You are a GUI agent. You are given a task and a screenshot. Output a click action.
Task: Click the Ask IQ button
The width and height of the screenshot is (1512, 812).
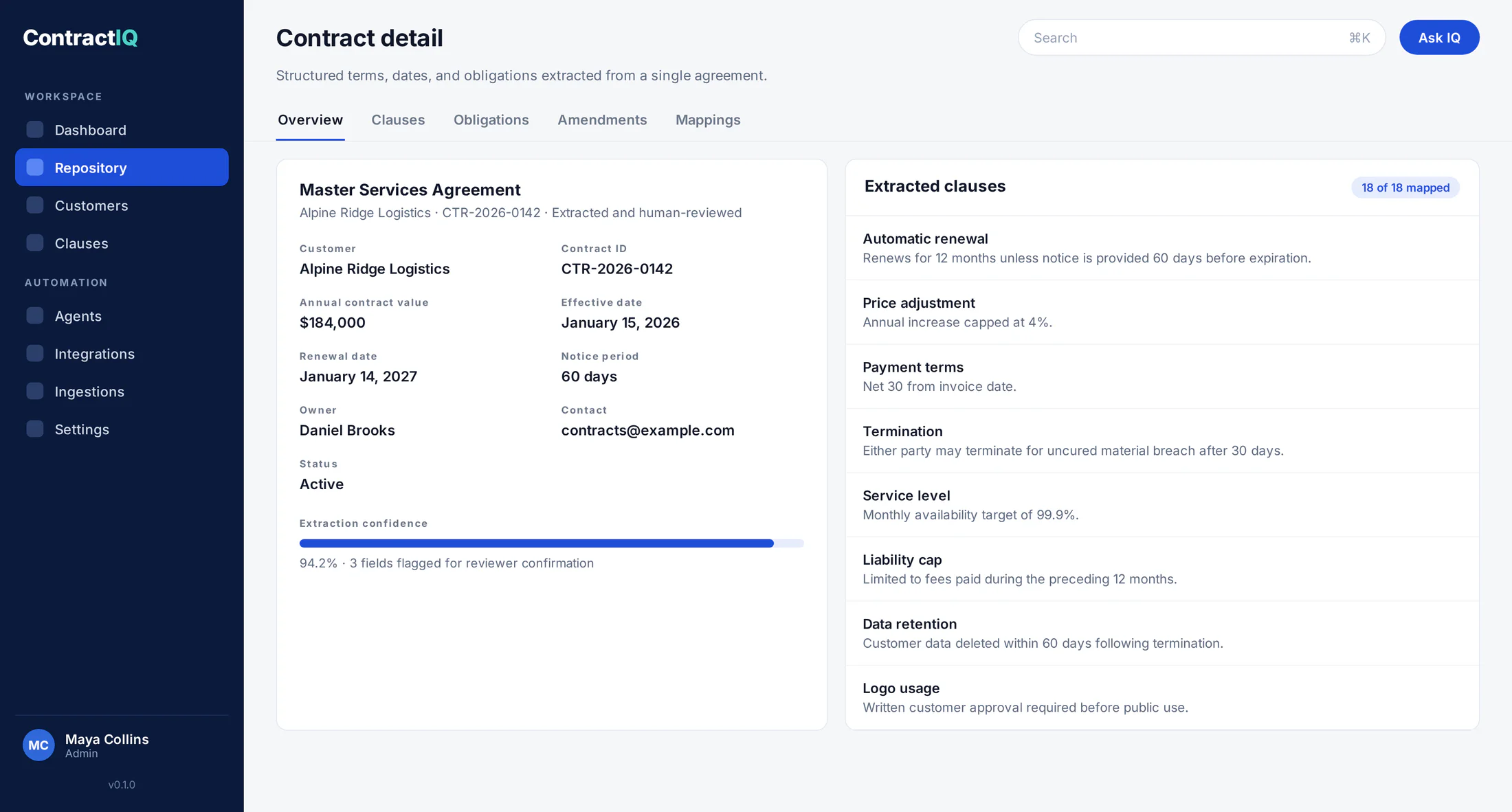coord(1439,38)
